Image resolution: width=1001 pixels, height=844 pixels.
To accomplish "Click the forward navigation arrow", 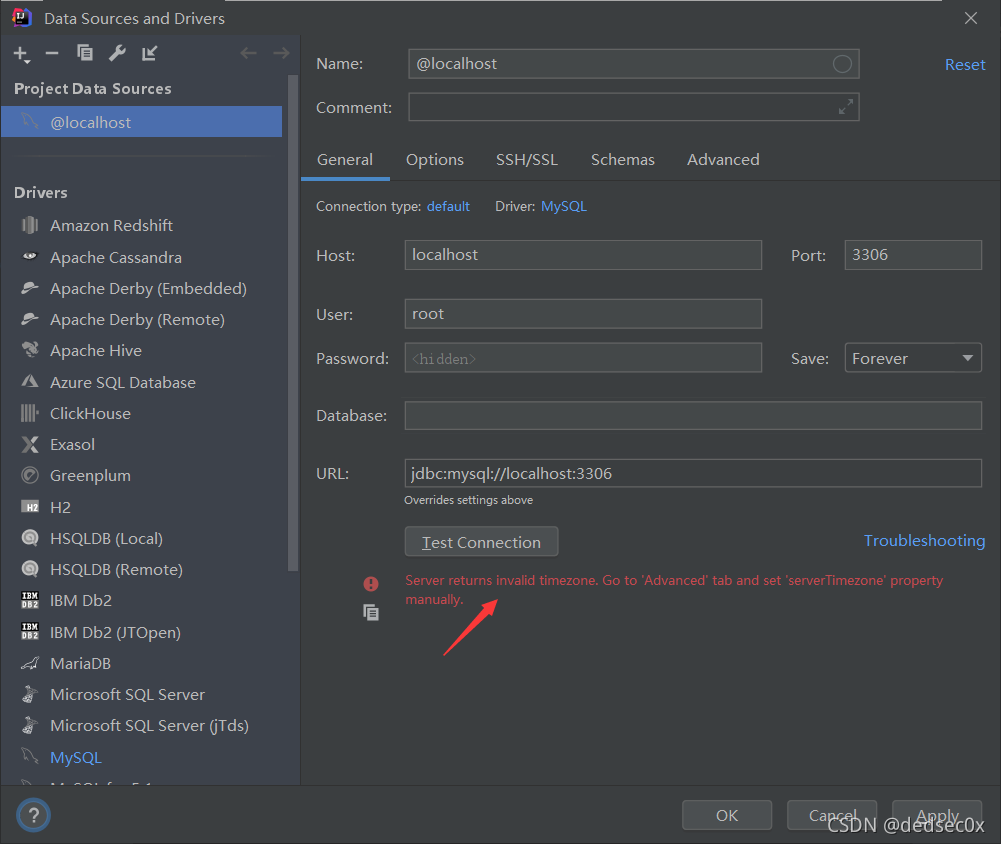I will coord(281,53).
